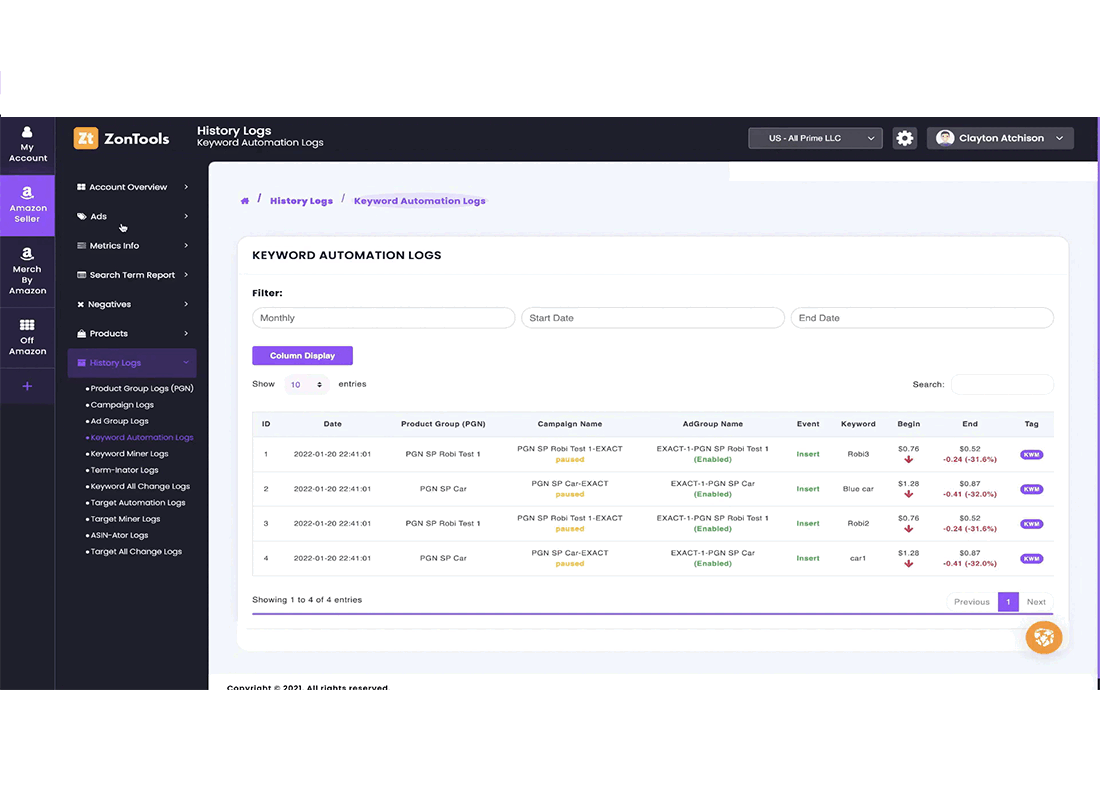Click the Column Display button
Viewport: 1100px width, 810px height.
pos(302,356)
